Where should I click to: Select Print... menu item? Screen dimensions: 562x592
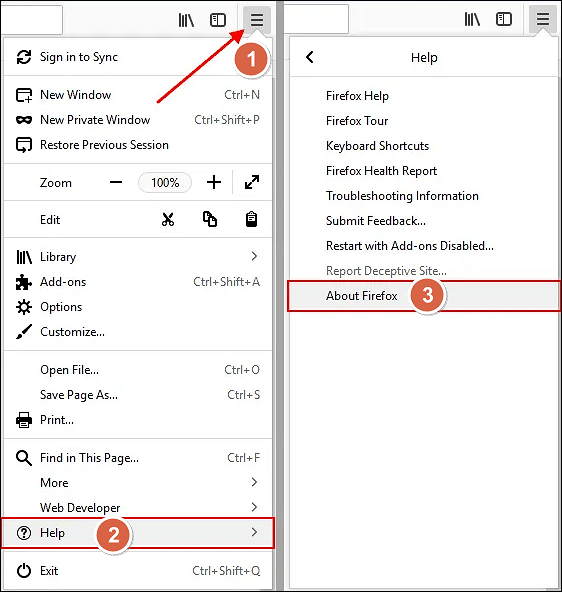(138, 420)
